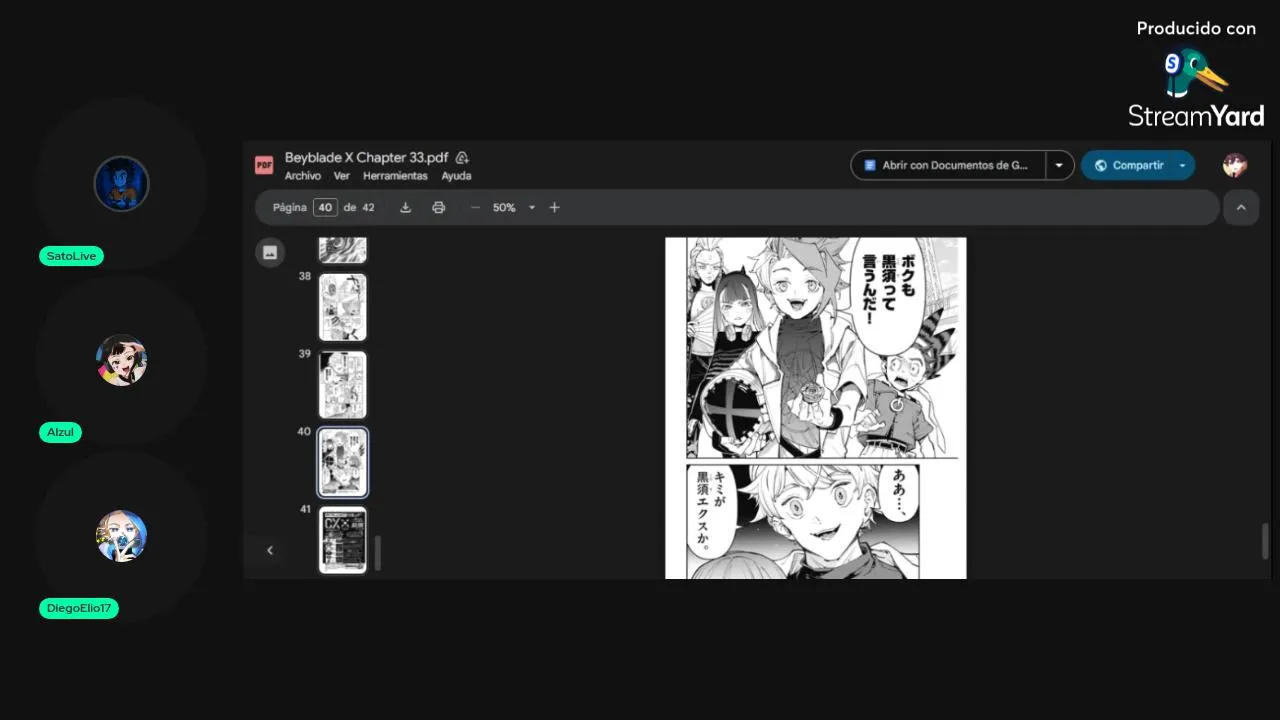
Task: Zoom in with the plus icon
Action: [x=554, y=207]
